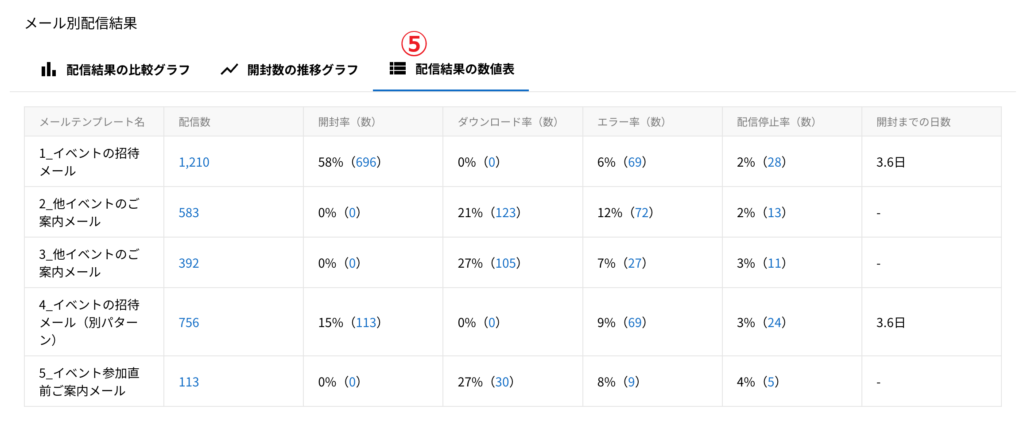Click the 583 delivery count link
1024x429 pixels.
tap(189, 212)
